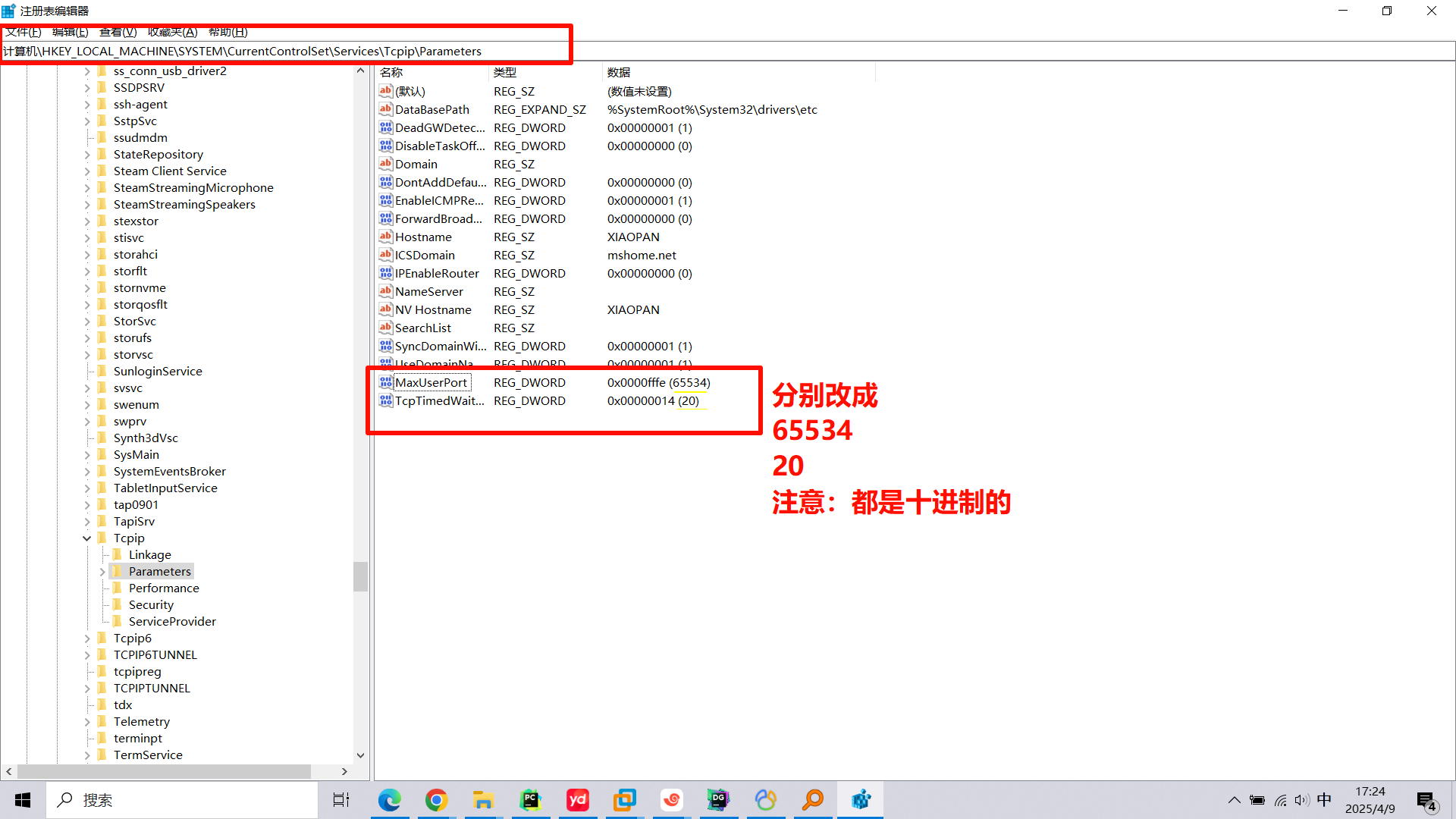Image resolution: width=1456 pixels, height=819 pixels.
Task: Open Google Chrome from the taskbar
Action: (x=436, y=800)
